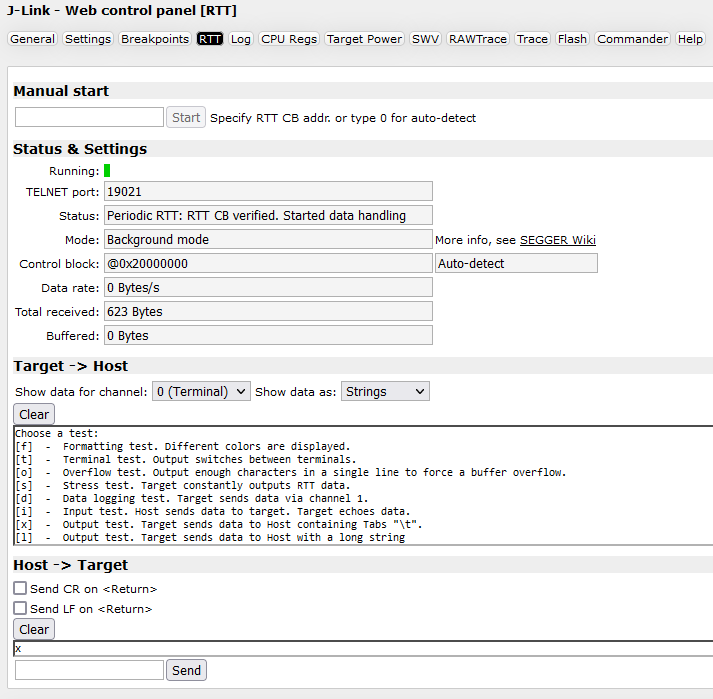This screenshot has width=713, height=699.
Task: Expand the channel selection dropdown
Action: point(201,392)
